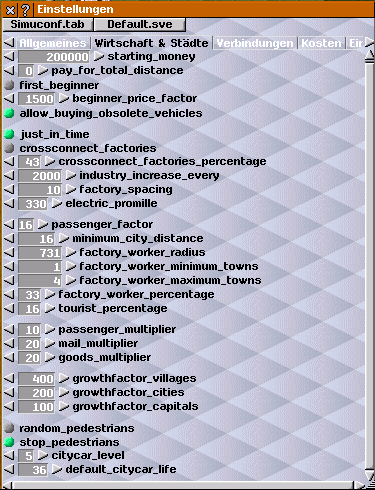Image resolution: width=375 pixels, height=490 pixels.
Task: Decrease passenger_factor with left arrow
Action: coord(9,225)
